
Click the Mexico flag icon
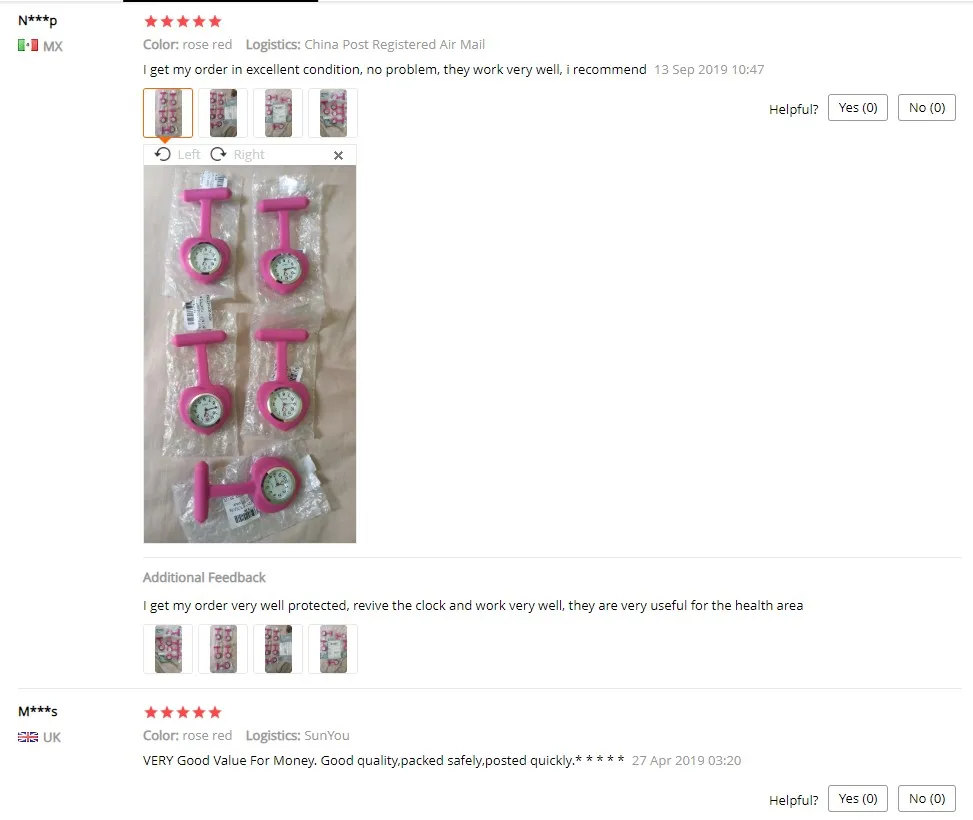[x=28, y=45]
